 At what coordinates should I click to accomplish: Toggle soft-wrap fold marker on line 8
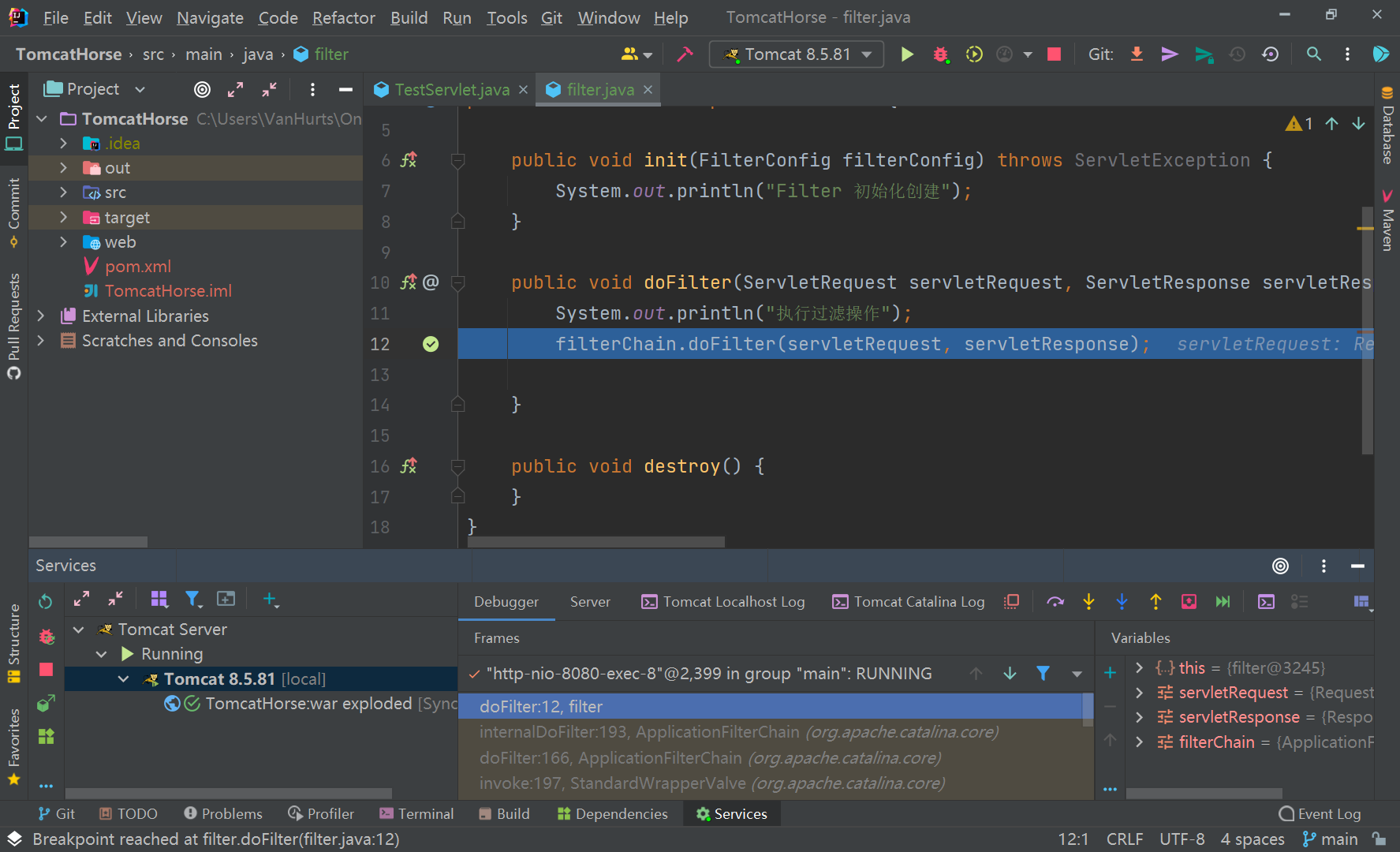click(x=457, y=222)
